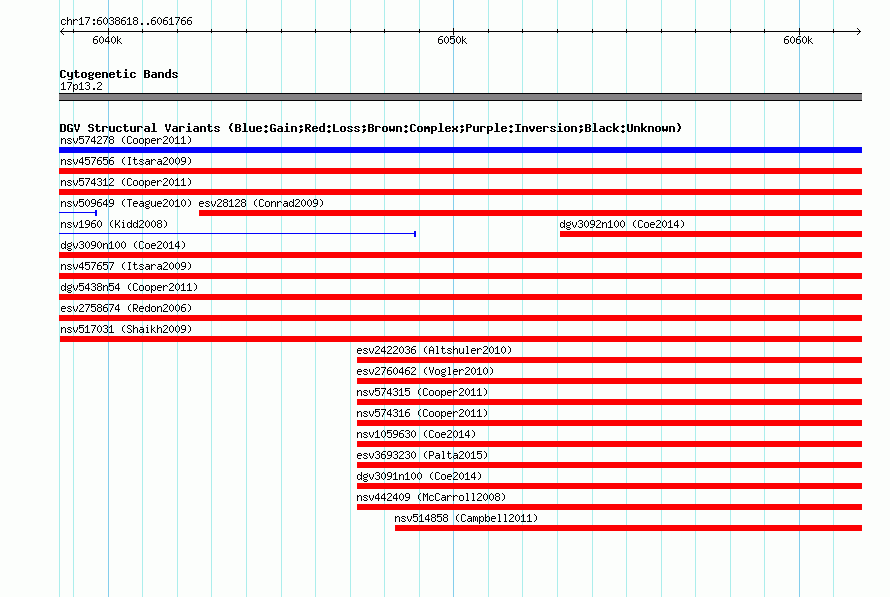
Task: Click the nsv574316 (Cooper2011) label
Action: coord(422,413)
